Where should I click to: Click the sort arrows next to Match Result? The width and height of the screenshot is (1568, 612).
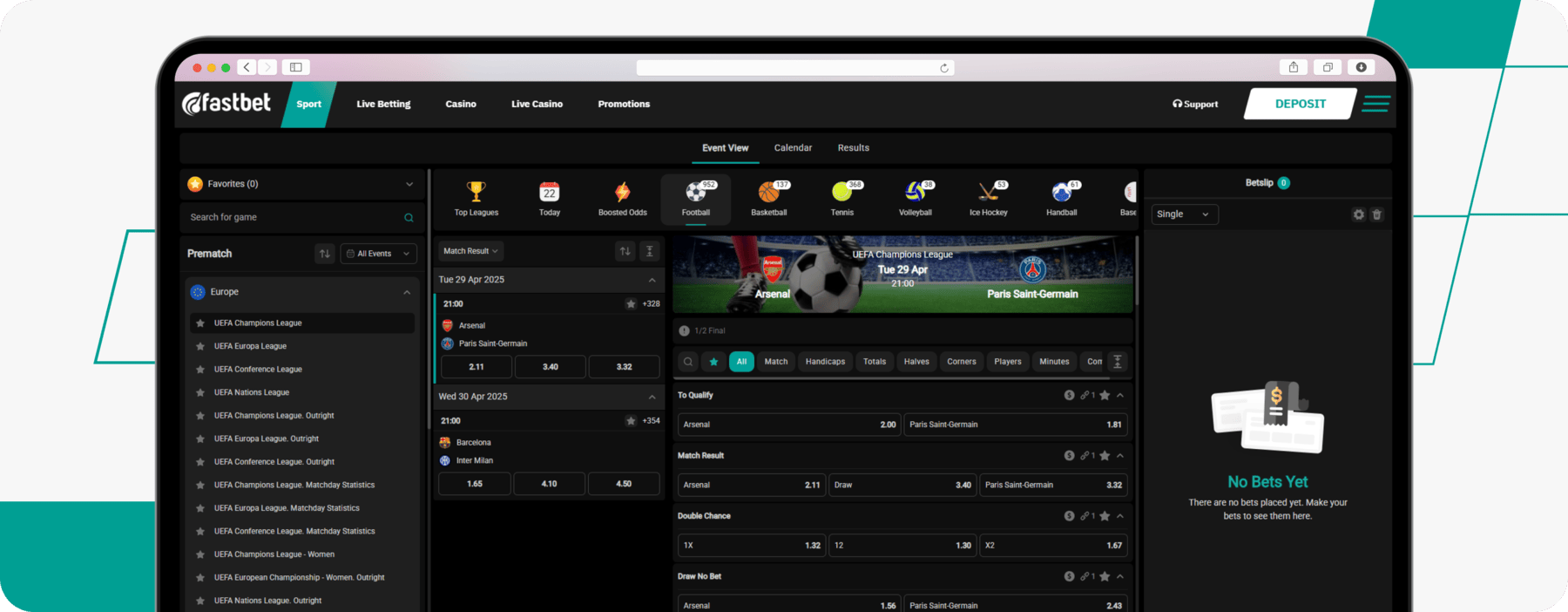(x=625, y=251)
